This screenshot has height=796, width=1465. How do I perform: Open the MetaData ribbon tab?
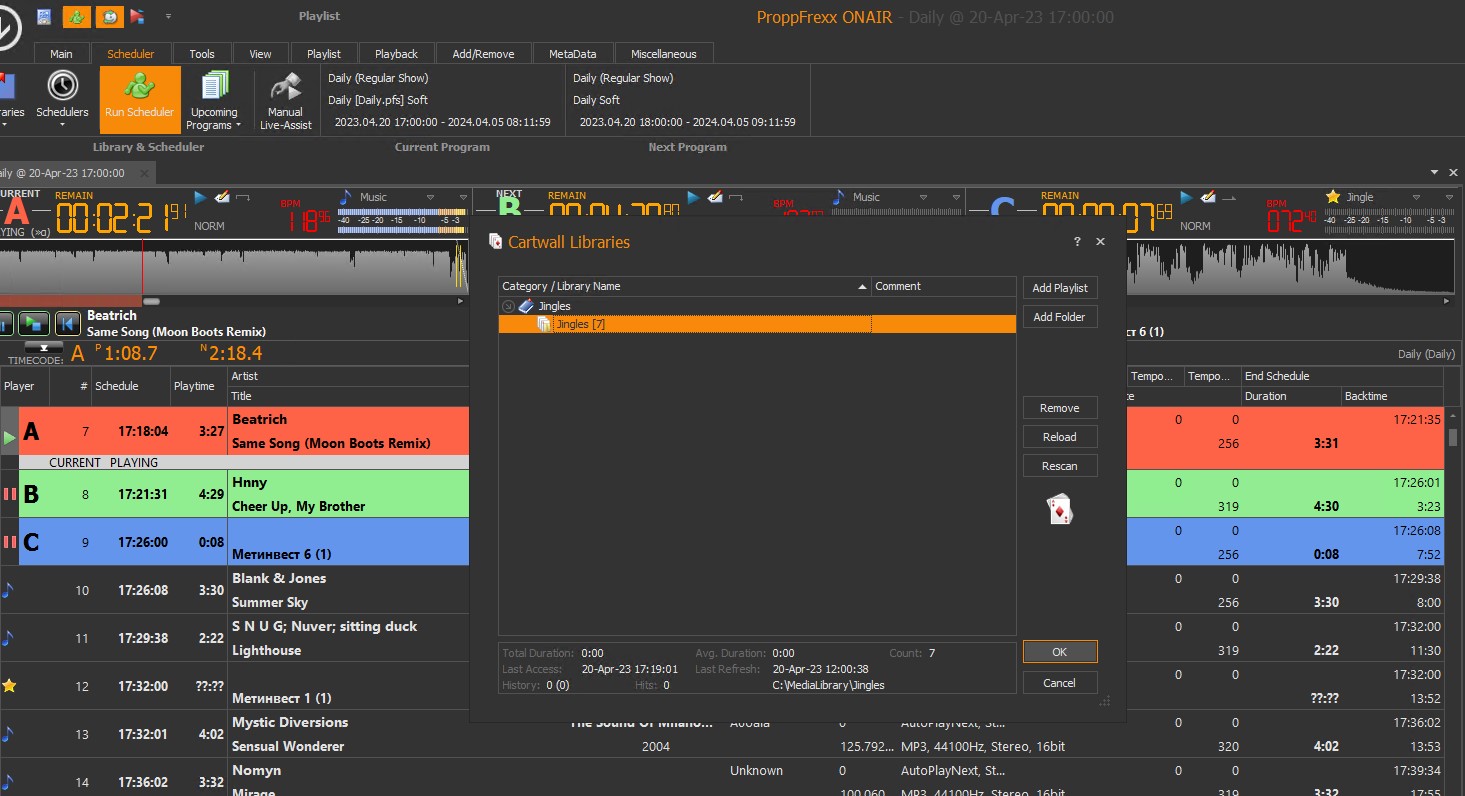pyautogui.click(x=572, y=54)
